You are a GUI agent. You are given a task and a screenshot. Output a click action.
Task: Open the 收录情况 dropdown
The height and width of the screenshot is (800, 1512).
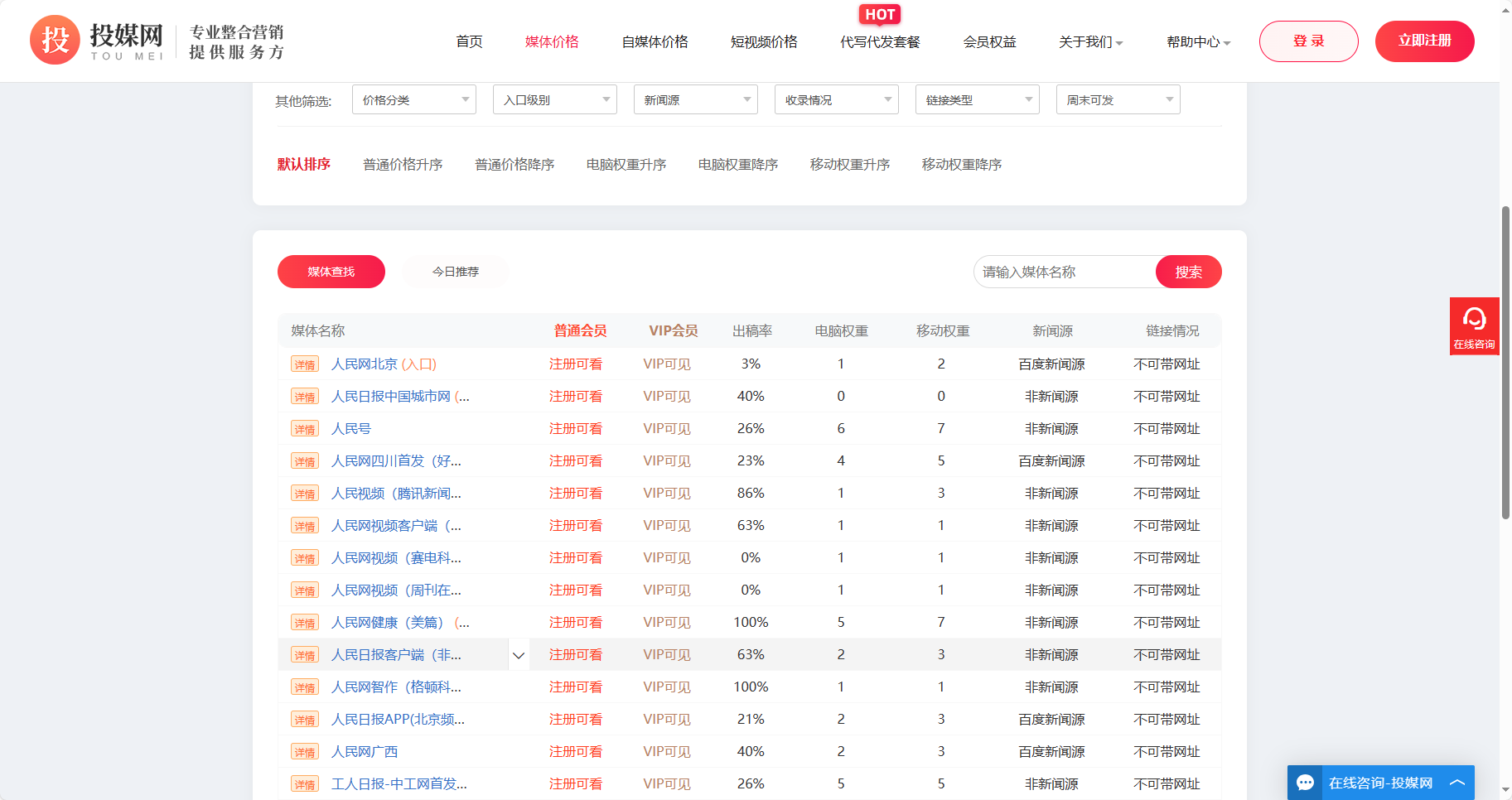click(x=837, y=99)
